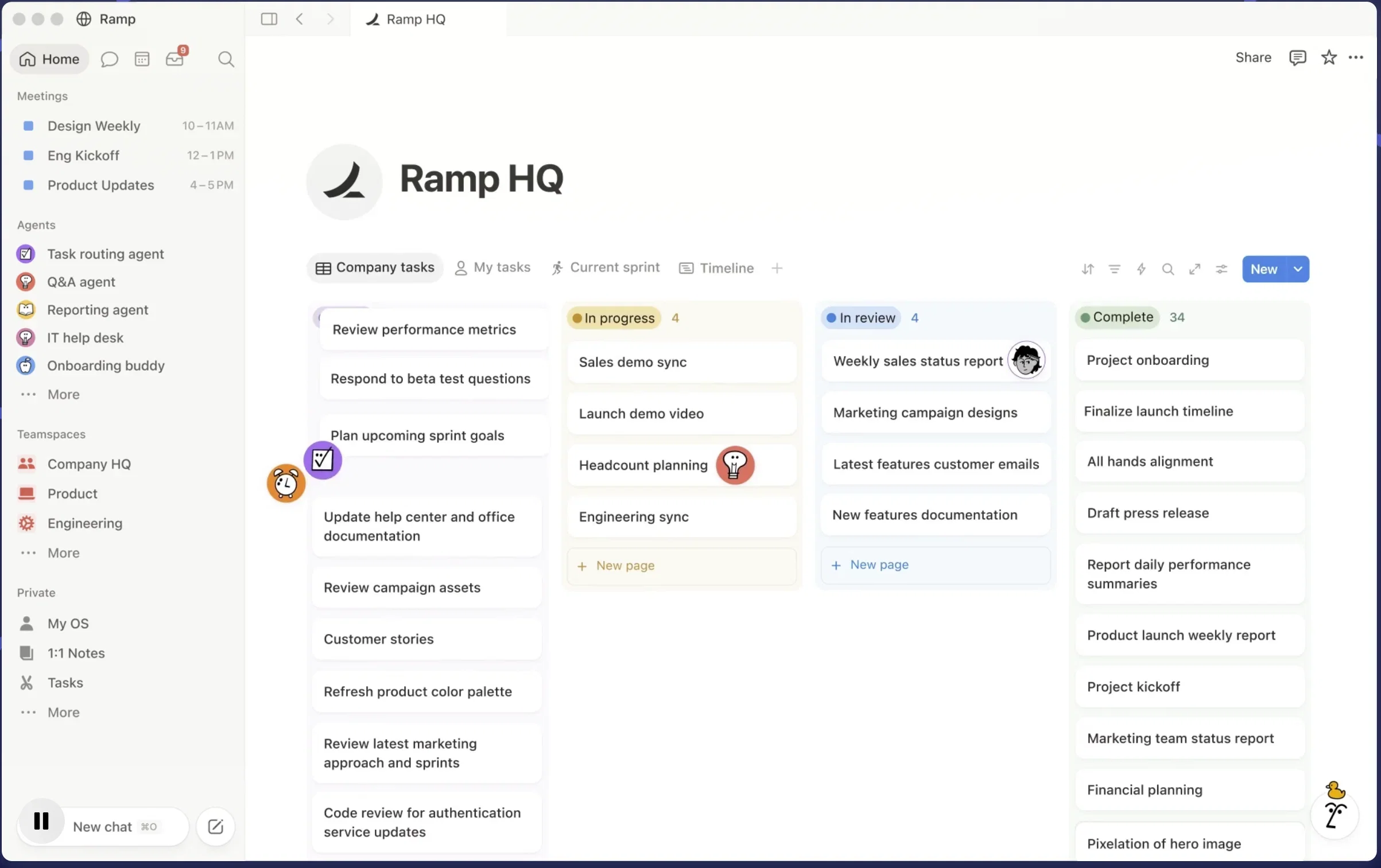1381x868 pixels.
Task: Click the avatar on Weekly sales status report
Action: [x=1026, y=360]
